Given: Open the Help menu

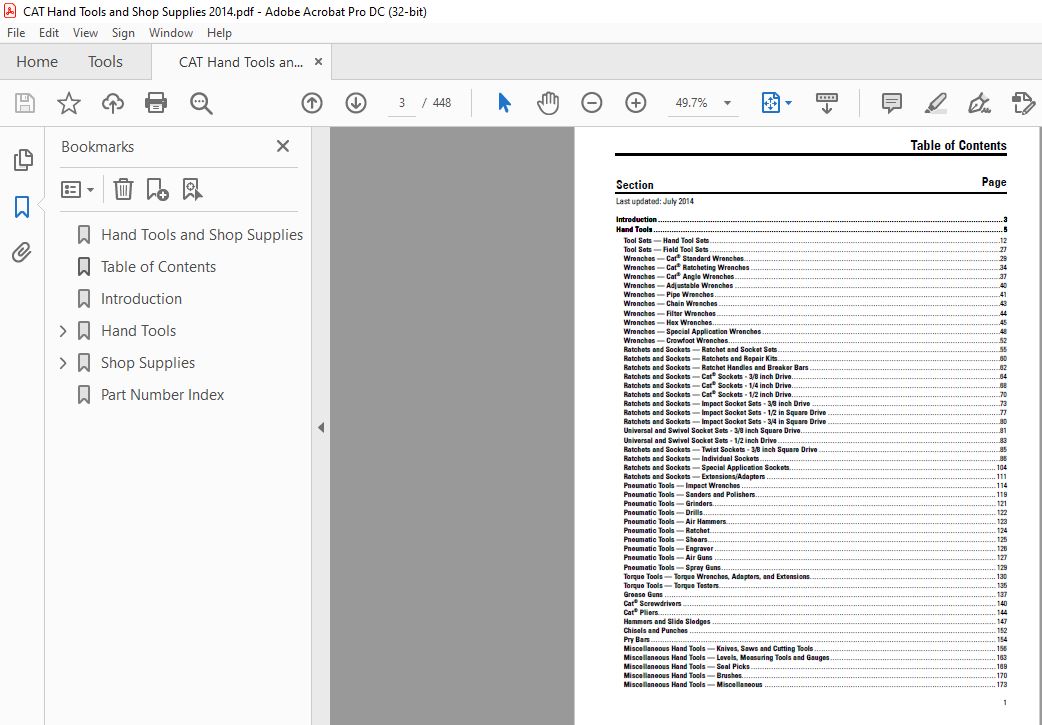Looking at the screenshot, I should [x=219, y=33].
